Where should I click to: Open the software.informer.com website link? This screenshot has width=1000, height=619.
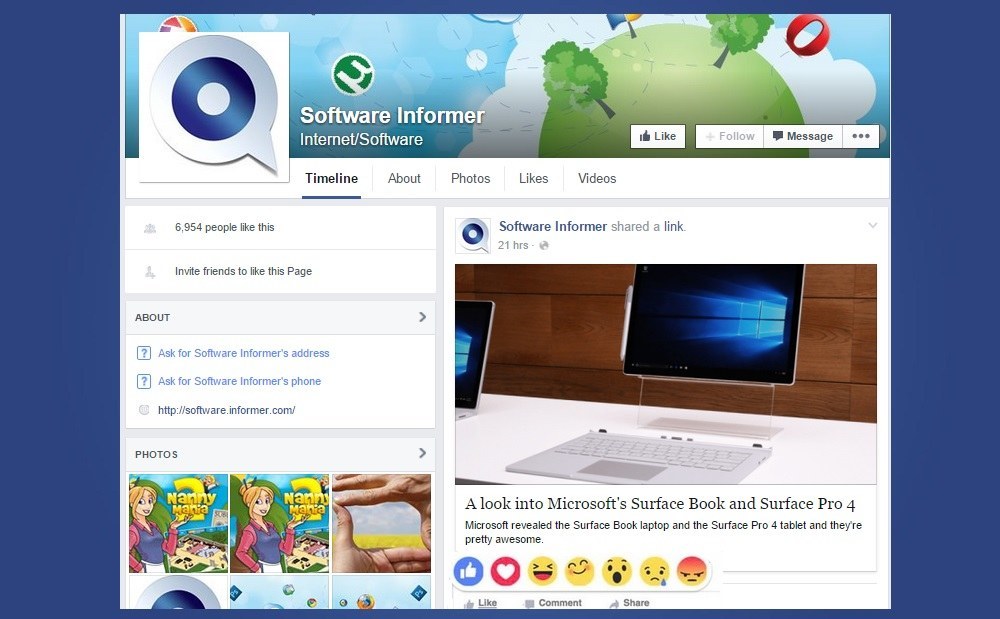[226, 410]
